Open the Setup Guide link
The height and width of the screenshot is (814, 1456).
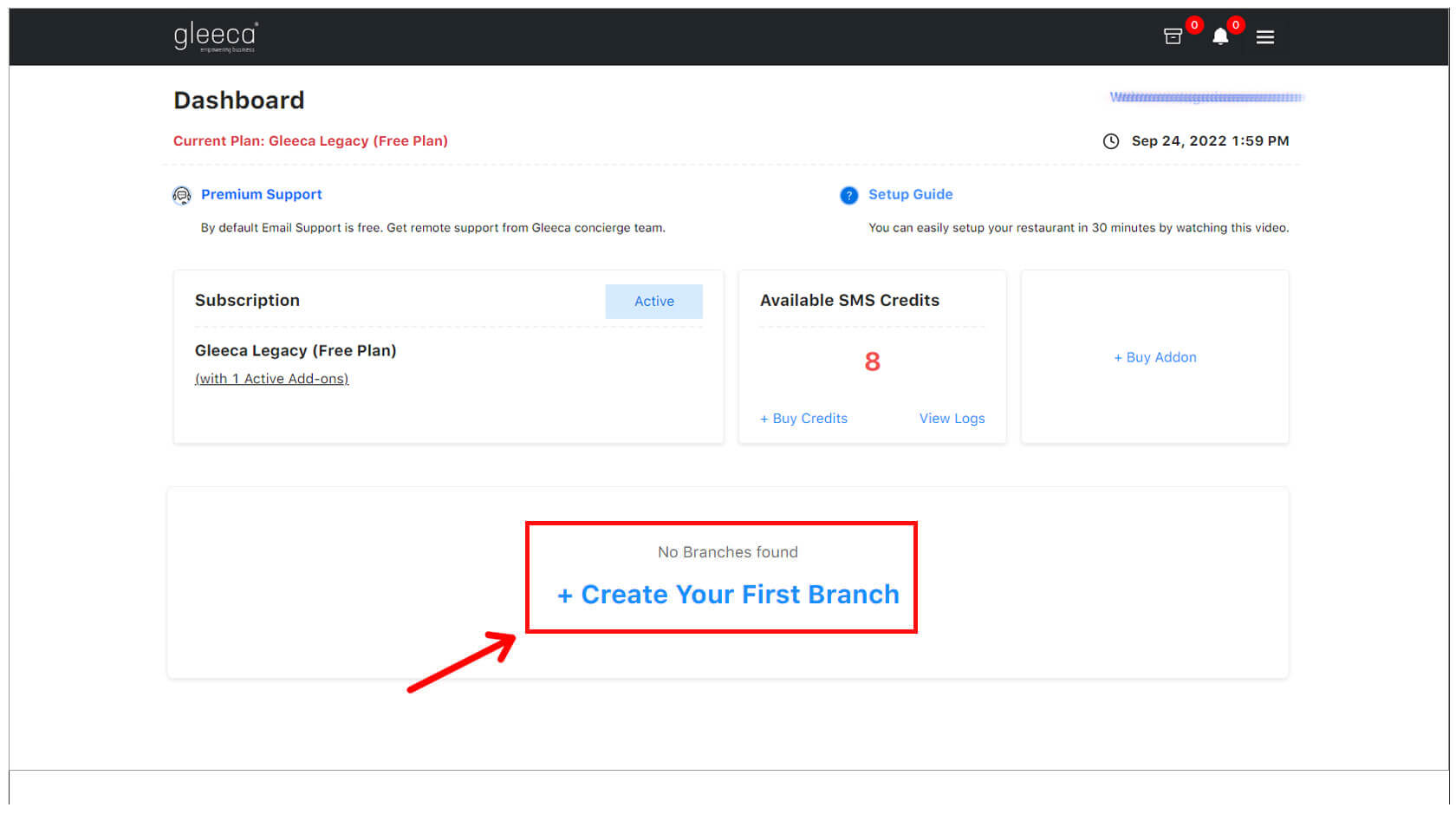(x=910, y=194)
